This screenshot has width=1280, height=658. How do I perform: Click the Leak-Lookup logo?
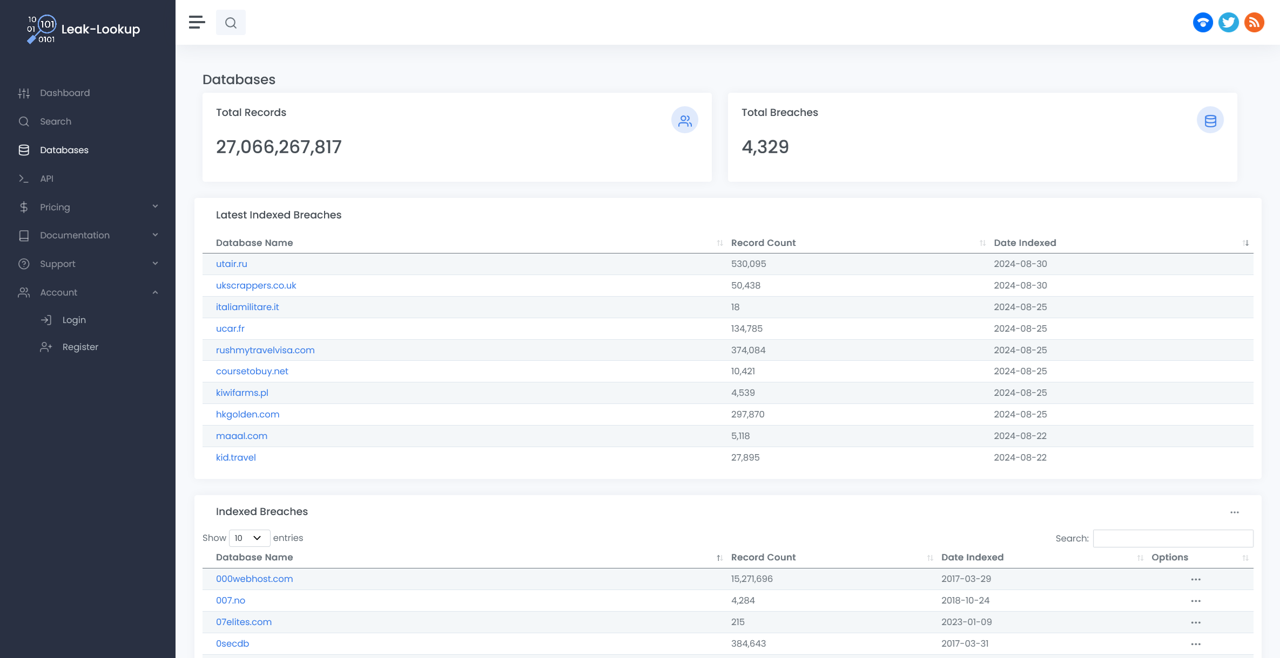click(x=83, y=30)
